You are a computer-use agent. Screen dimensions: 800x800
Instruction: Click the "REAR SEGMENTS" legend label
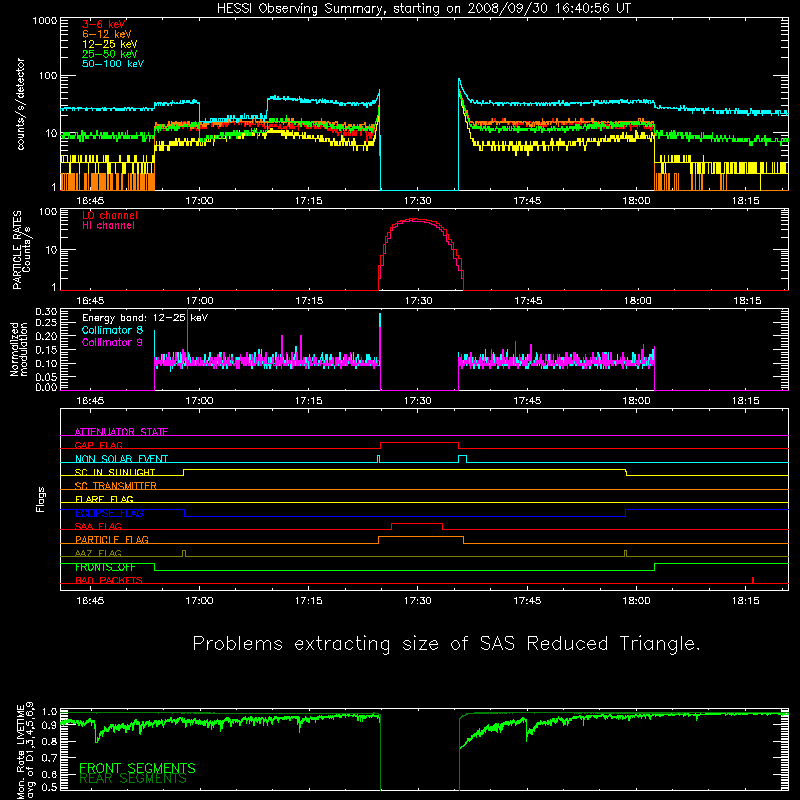133,779
